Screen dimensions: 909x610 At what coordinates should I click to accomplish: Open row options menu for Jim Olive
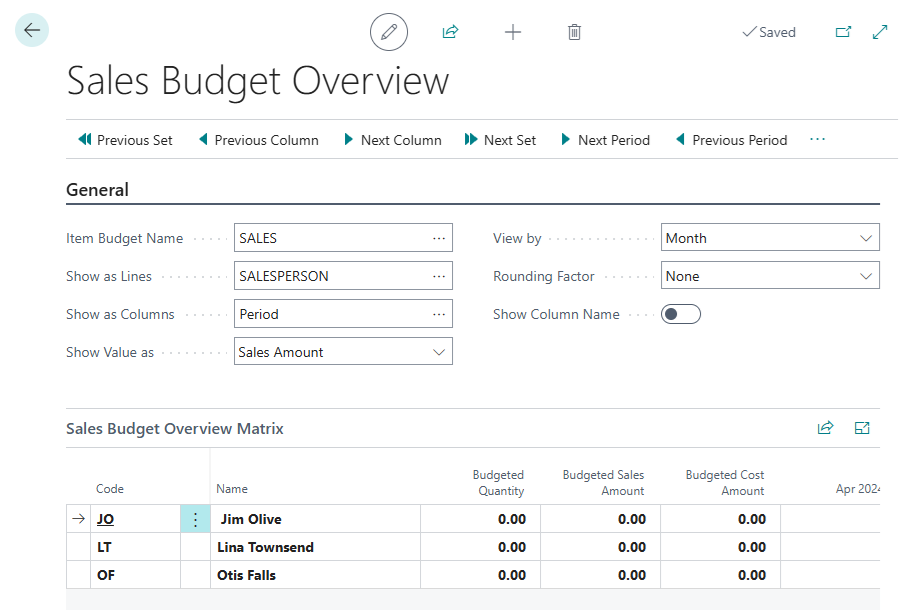coord(195,519)
